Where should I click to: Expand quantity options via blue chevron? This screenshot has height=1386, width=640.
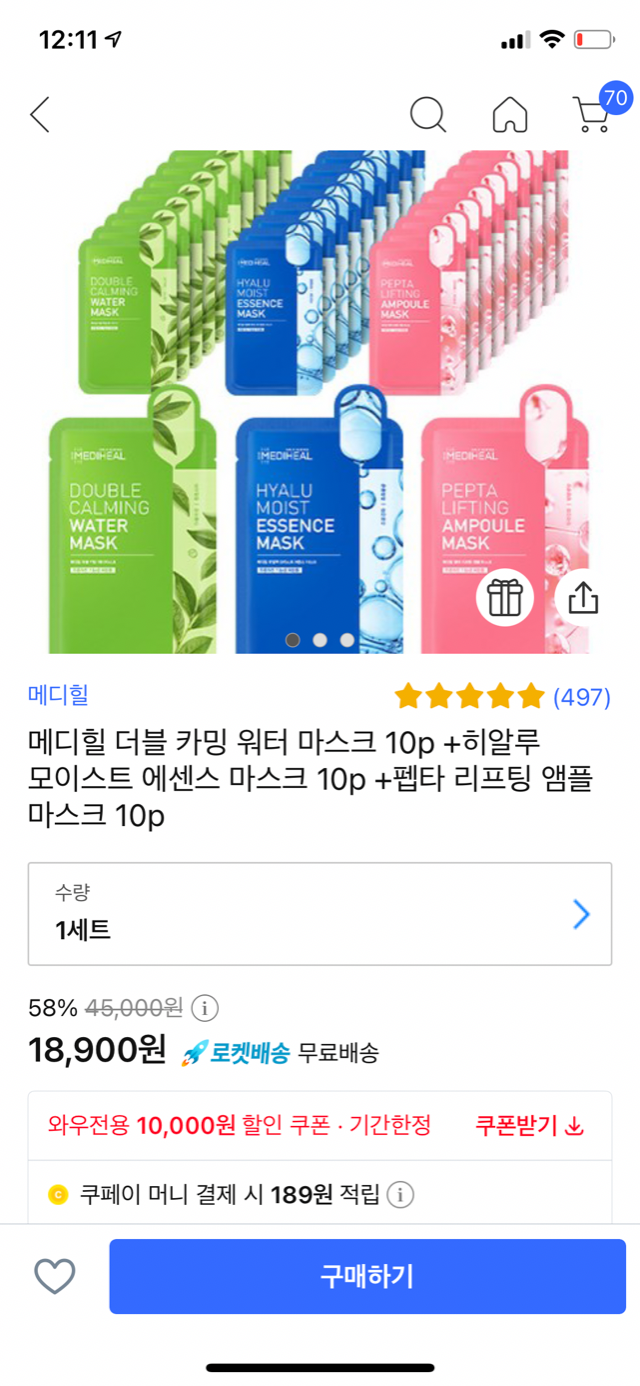[x=582, y=914]
